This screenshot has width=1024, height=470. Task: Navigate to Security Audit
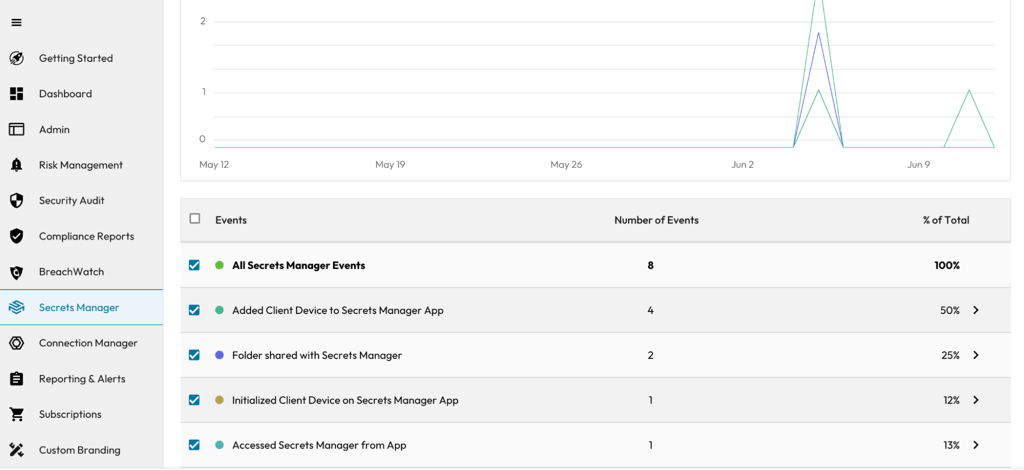coord(72,200)
